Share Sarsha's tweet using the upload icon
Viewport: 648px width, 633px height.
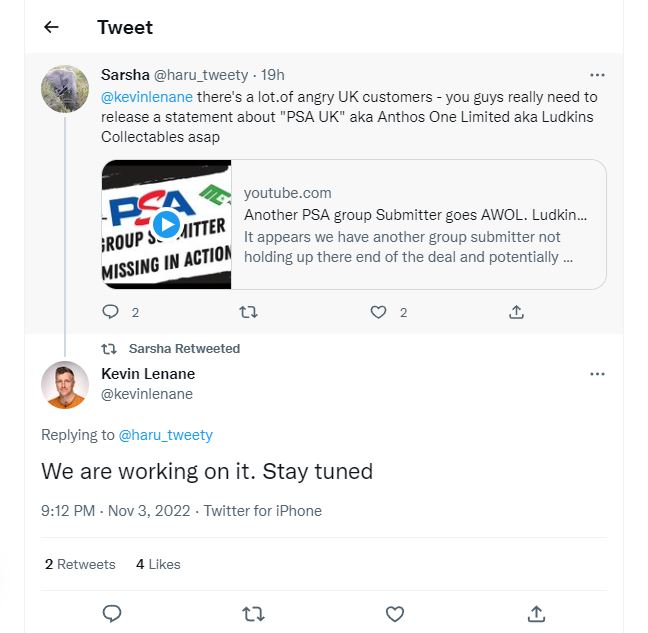click(516, 312)
